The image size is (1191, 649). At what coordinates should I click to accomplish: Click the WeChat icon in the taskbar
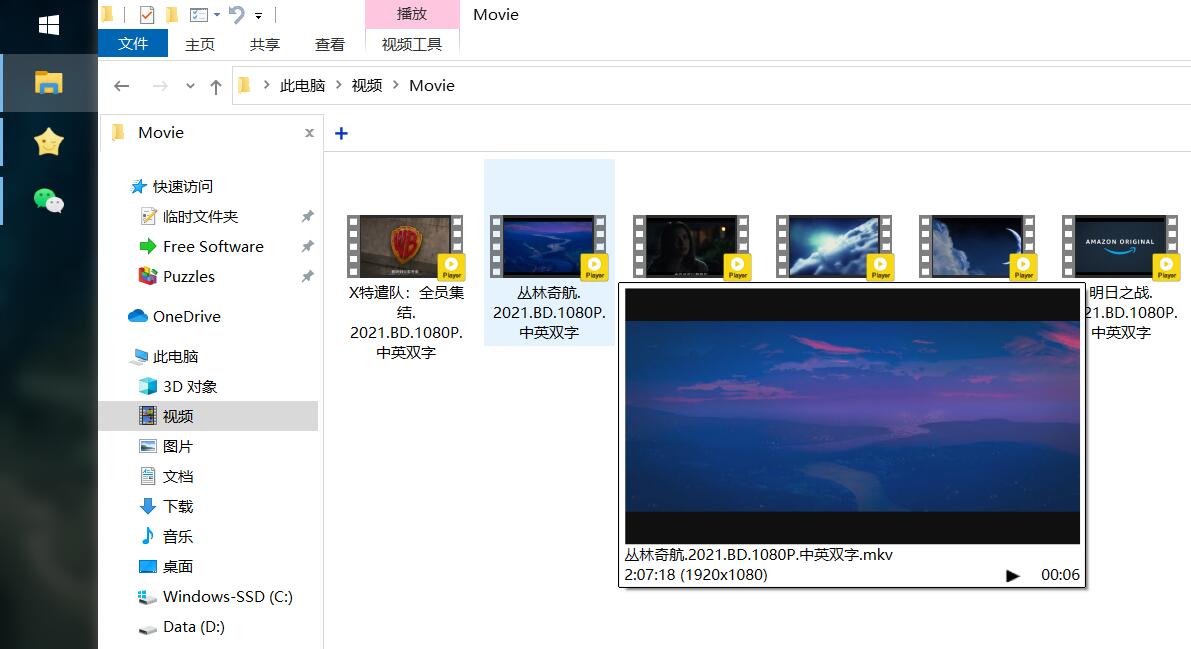click(x=48, y=201)
